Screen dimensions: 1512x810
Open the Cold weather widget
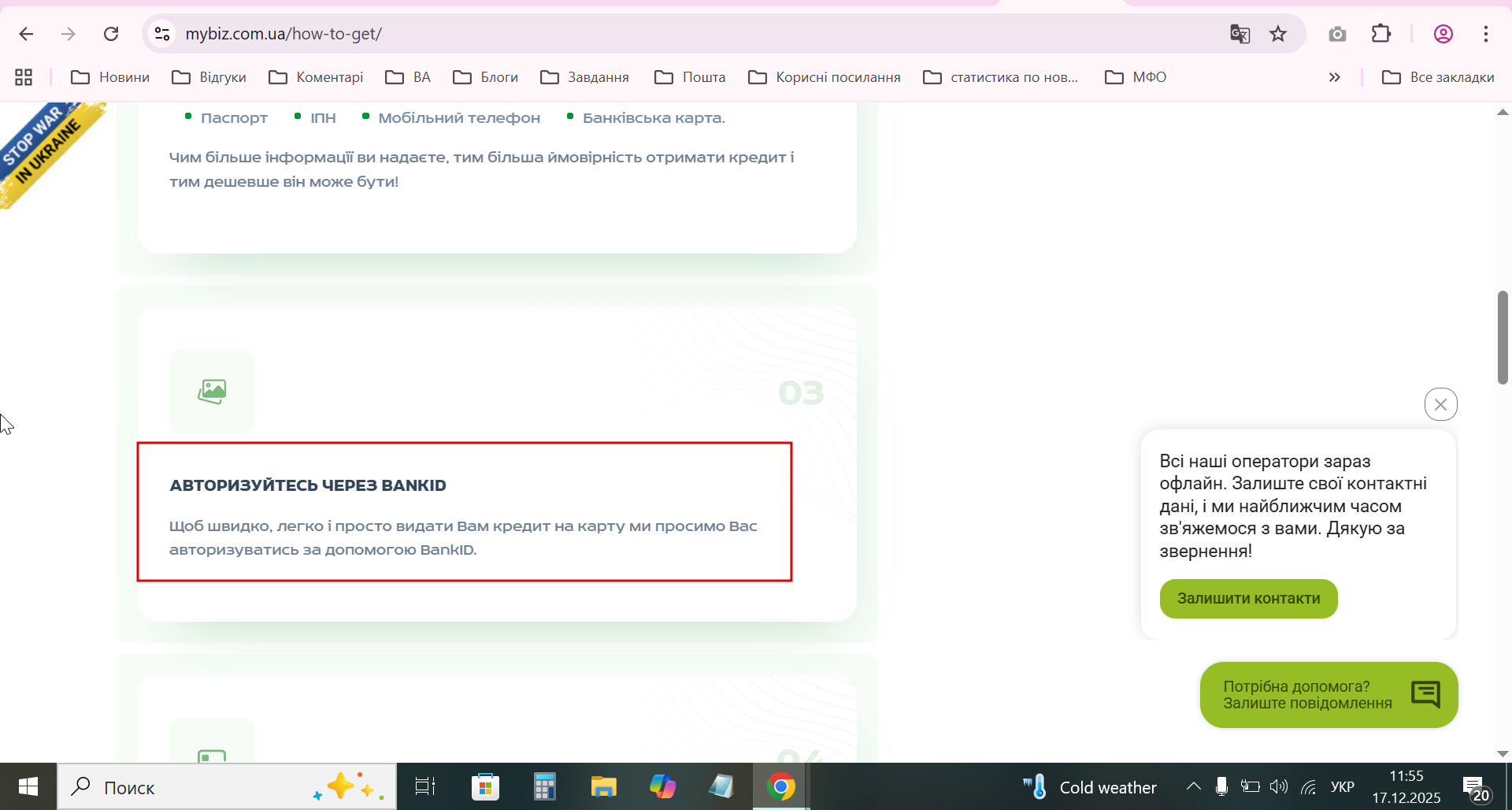pyautogui.click(x=1089, y=787)
